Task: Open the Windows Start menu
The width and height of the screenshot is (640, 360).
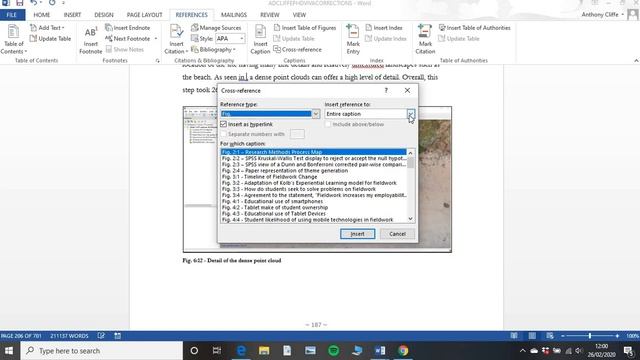Action: pyautogui.click(x=9, y=351)
